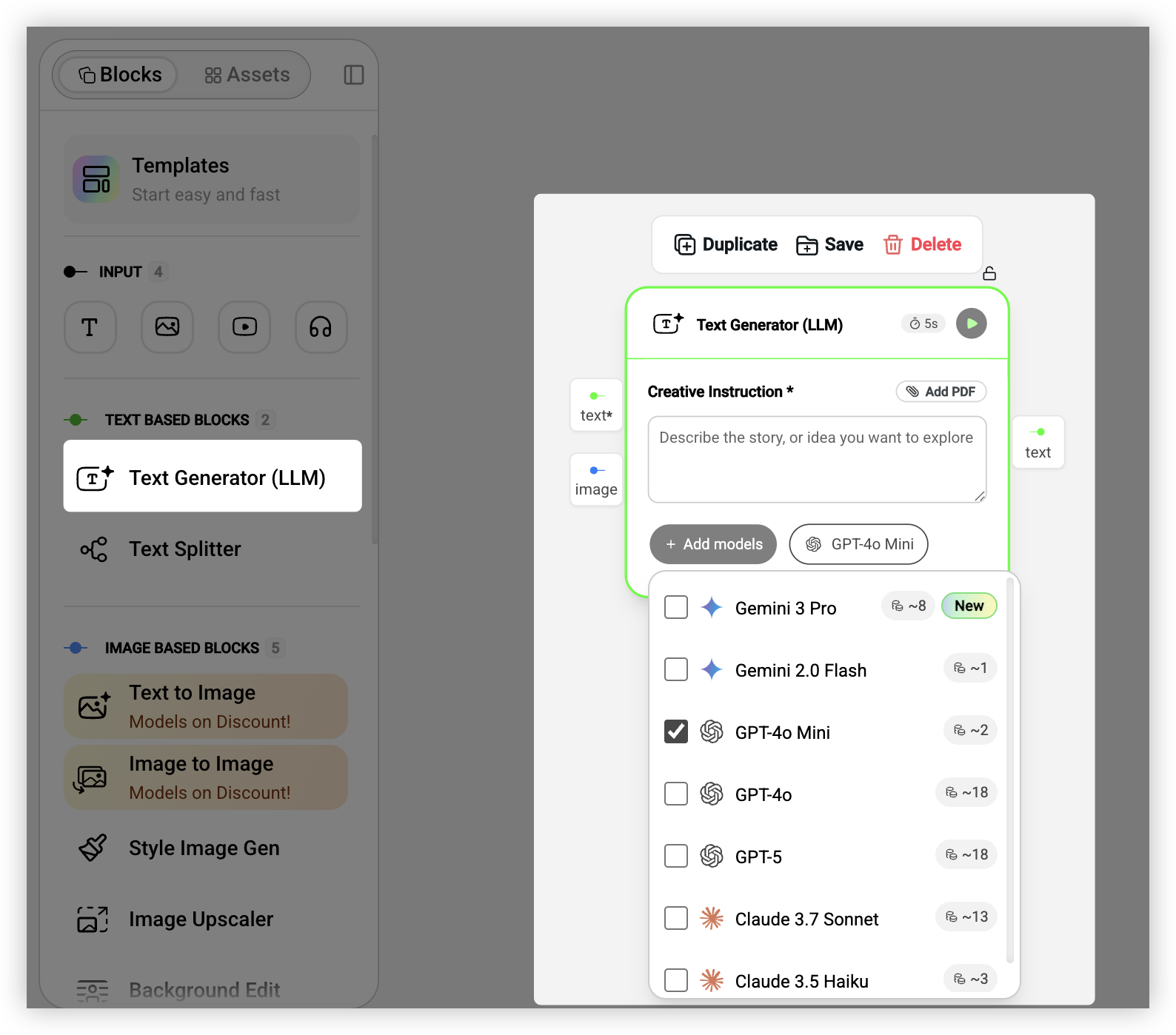Delete the Text Generator node
Image resolution: width=1176 pixels, height=1035 pixels.
pos(923,244)
